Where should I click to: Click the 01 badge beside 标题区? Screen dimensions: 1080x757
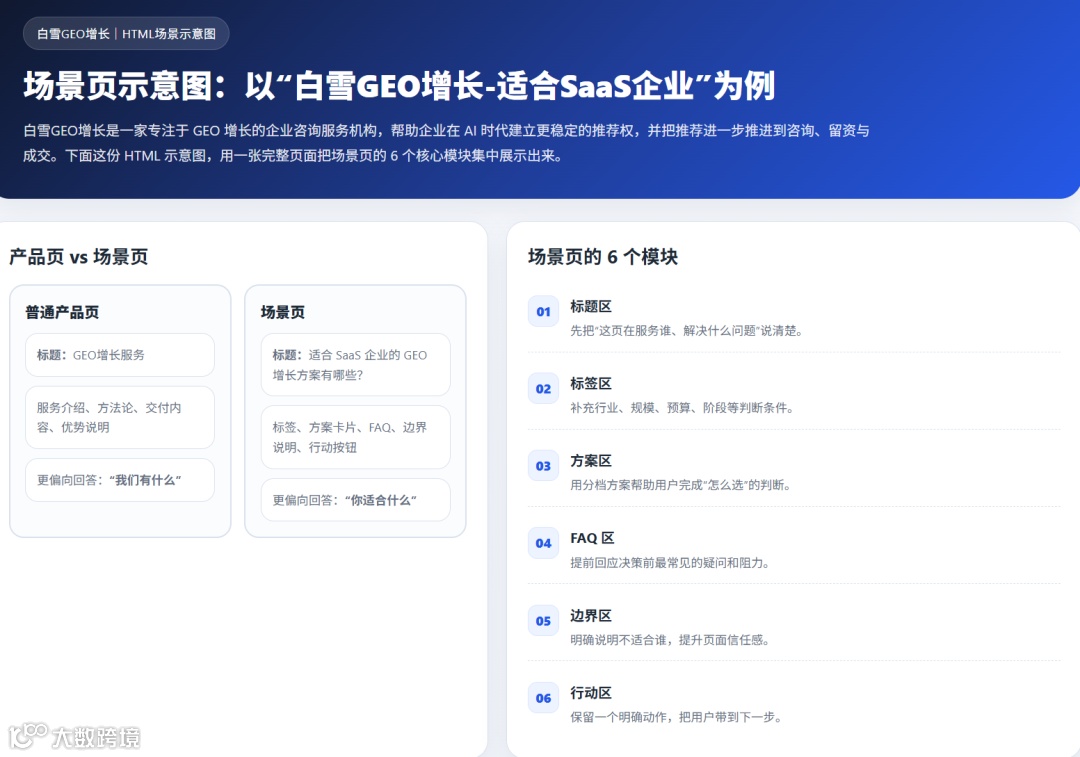point(543,311)
